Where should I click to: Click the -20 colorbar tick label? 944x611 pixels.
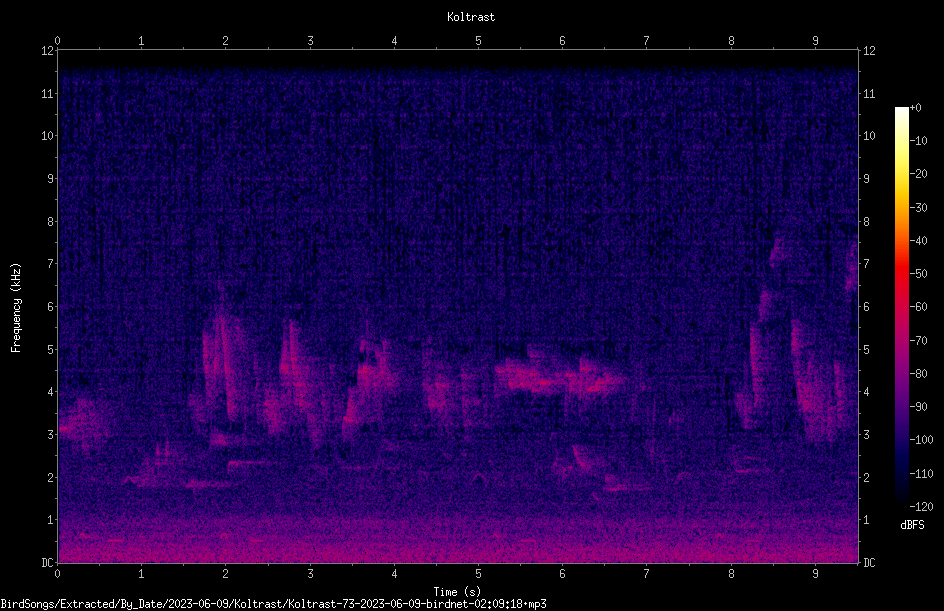tap(918, 174)
